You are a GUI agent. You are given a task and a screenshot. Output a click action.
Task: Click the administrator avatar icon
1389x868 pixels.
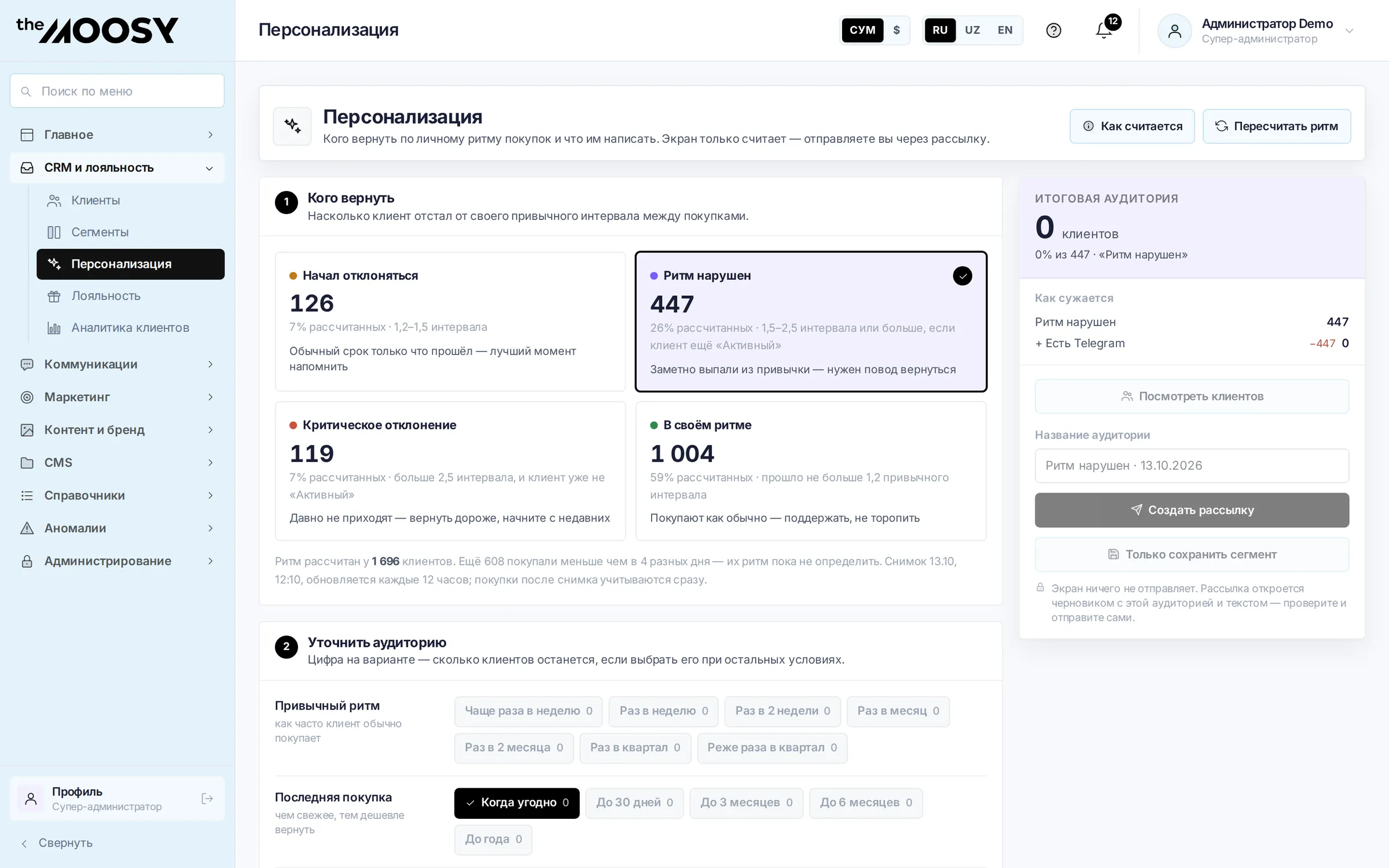[x=1174, y=31]
